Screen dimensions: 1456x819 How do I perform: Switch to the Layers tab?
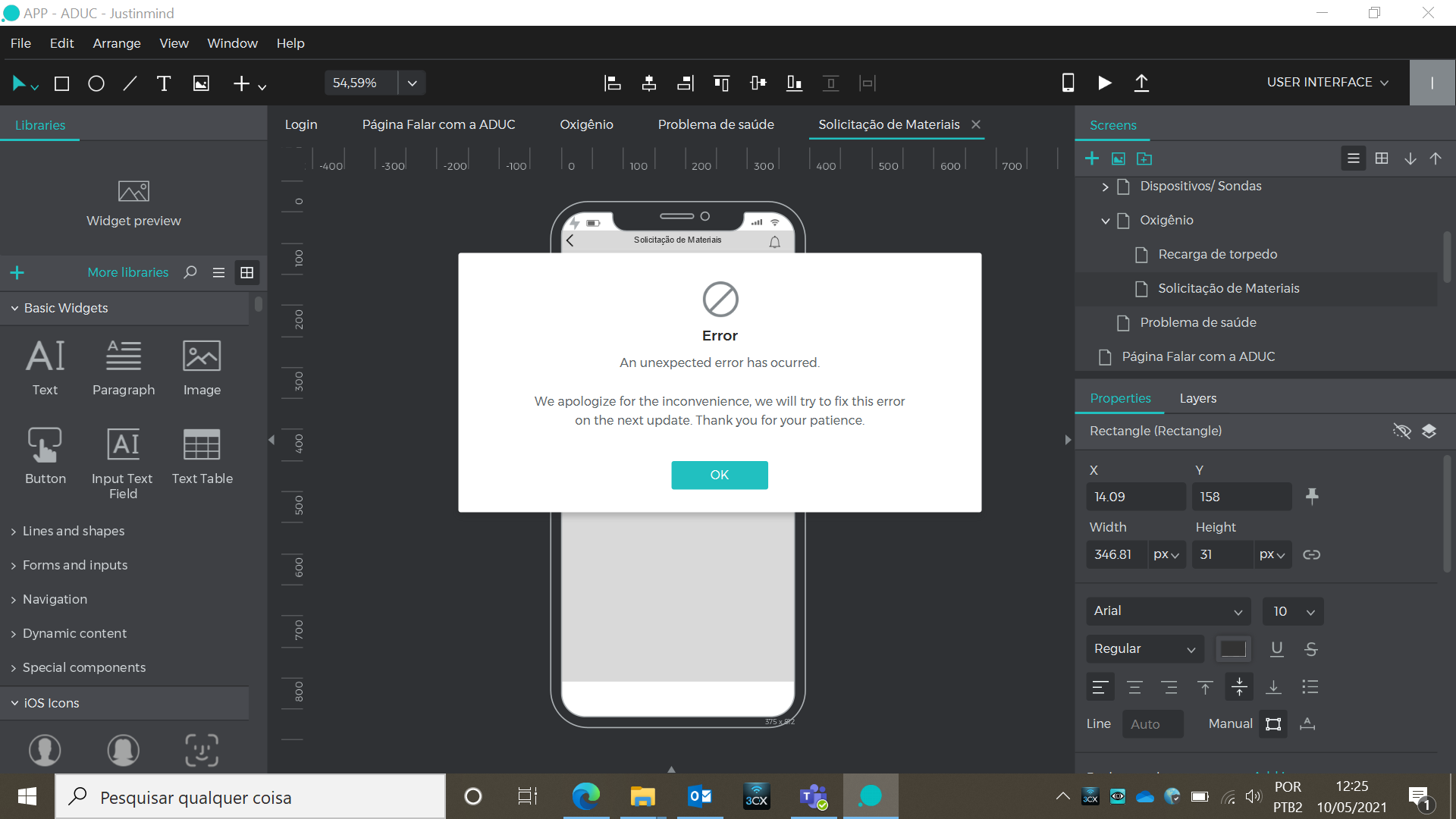point(1197,398)
